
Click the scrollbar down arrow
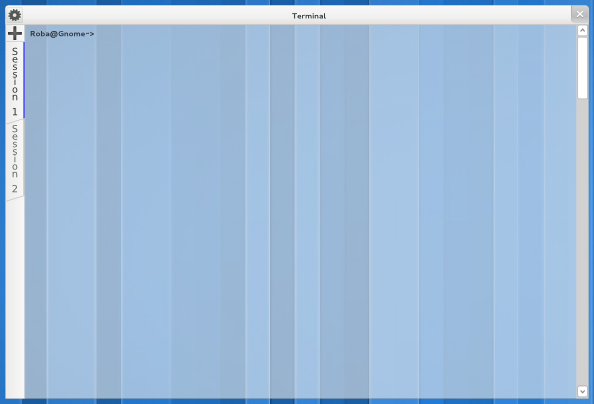(582, 391)
